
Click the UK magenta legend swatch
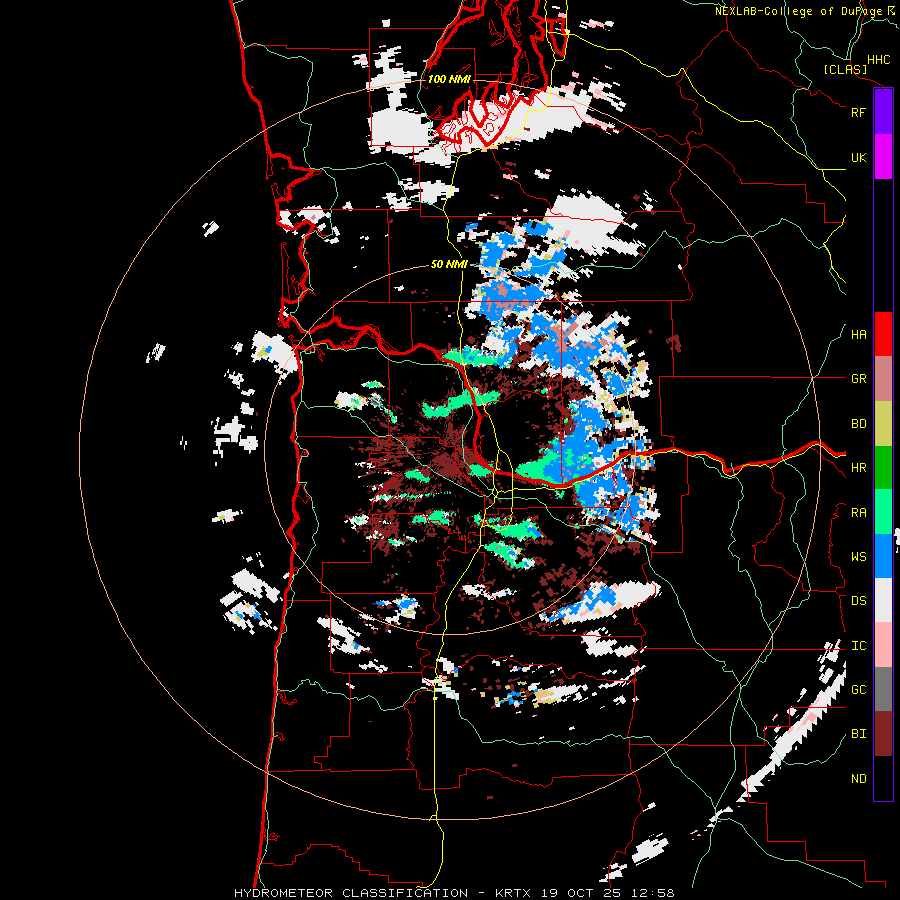tap(883, 157)
